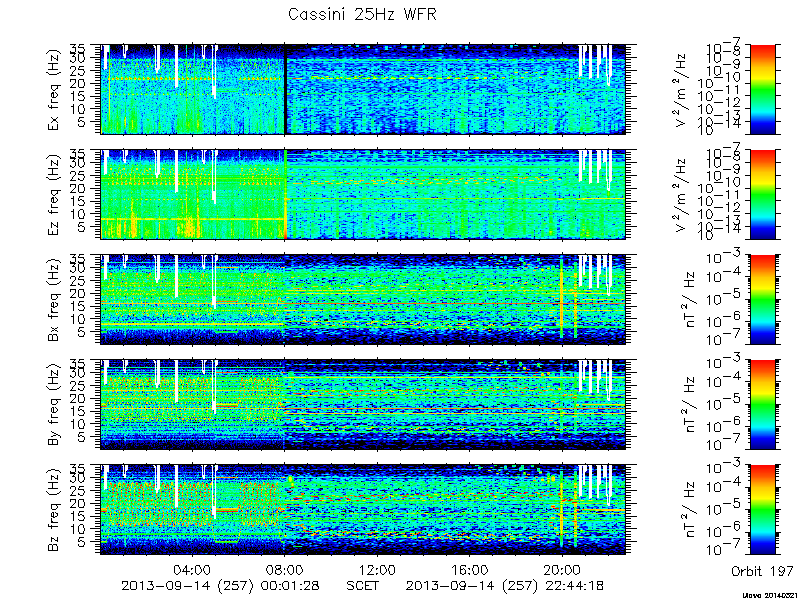This screenshot has height=600, width=800.
Task: Pick the color bar beside the Ex panel
Action: click(762, 89)
